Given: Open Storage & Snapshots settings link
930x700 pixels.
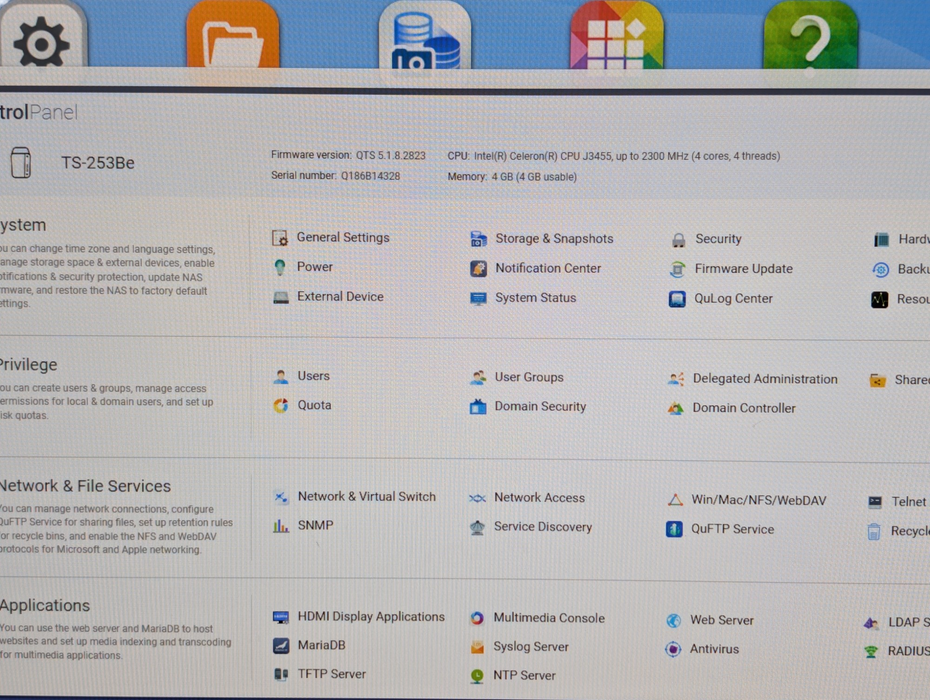Looking at the screenshot, I should (554, 239).
